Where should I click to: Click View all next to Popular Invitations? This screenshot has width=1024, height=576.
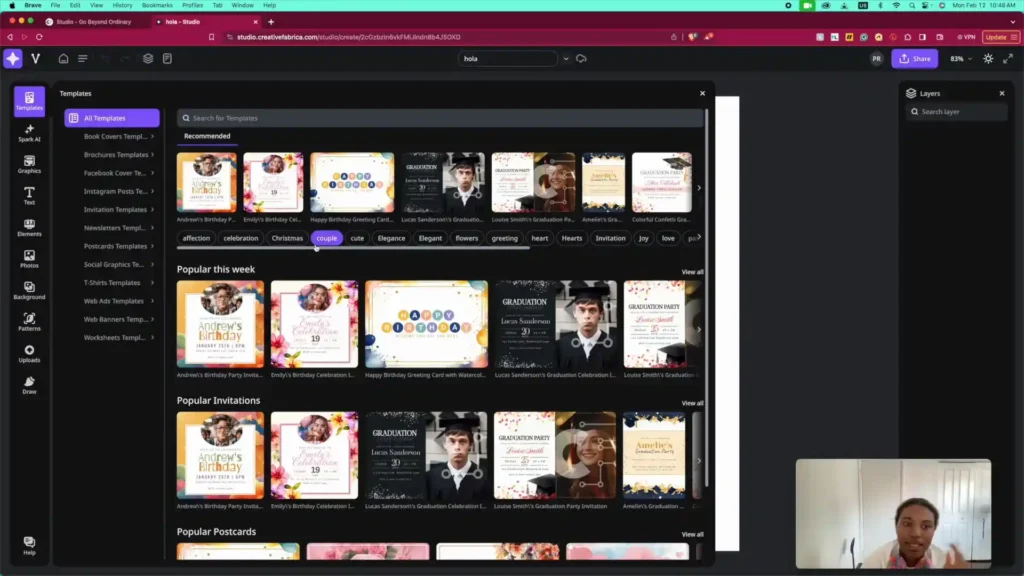tap(692, 403)
